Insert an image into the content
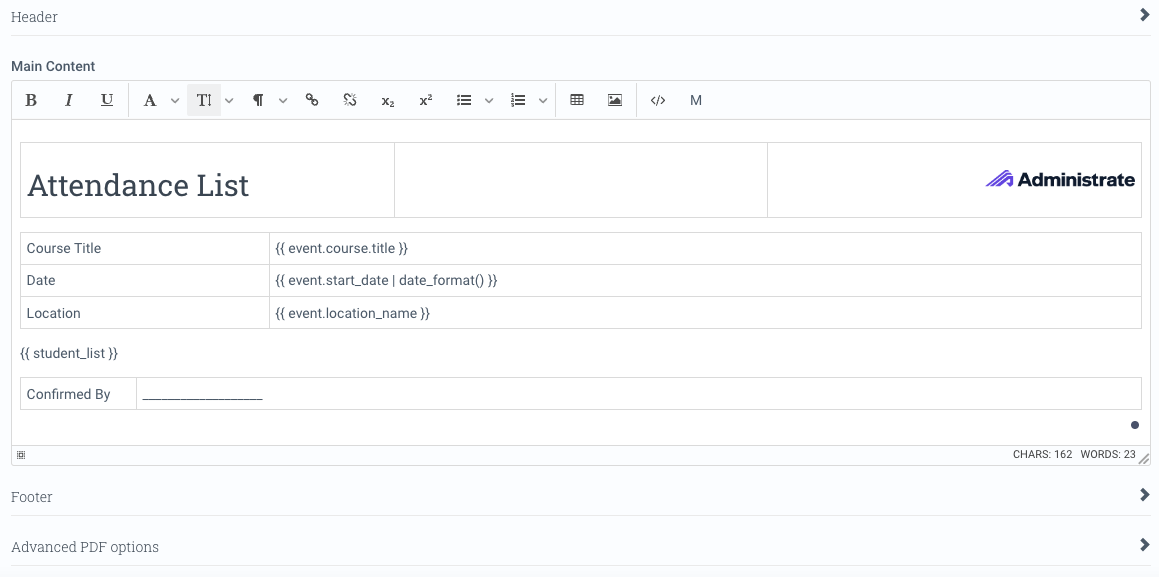1159x577 pixels. coord(614,100)
